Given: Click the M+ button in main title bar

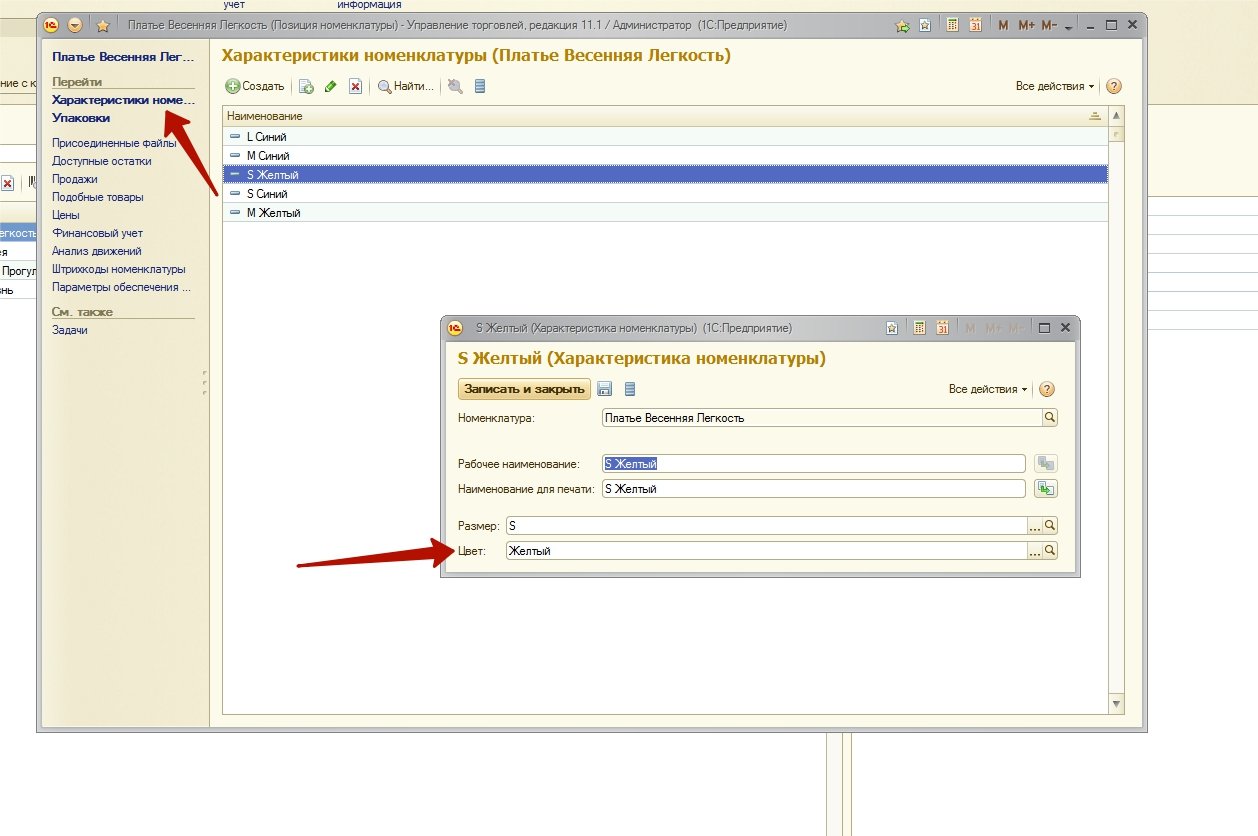Looking at the screenshot, I should click(x=1026, y=26).
